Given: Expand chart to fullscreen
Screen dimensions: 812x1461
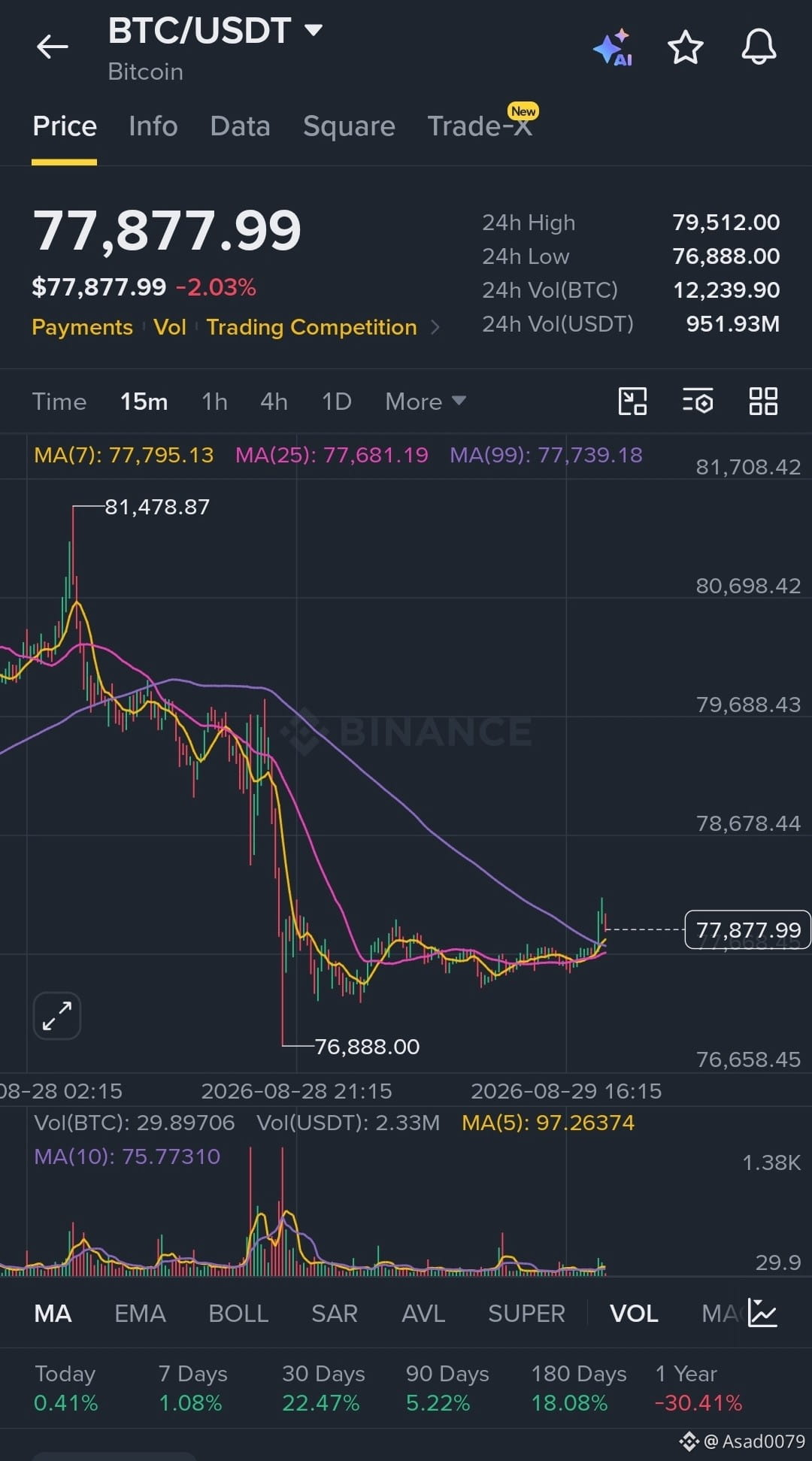Looking at the screenshot, I should coord(57,1016).
